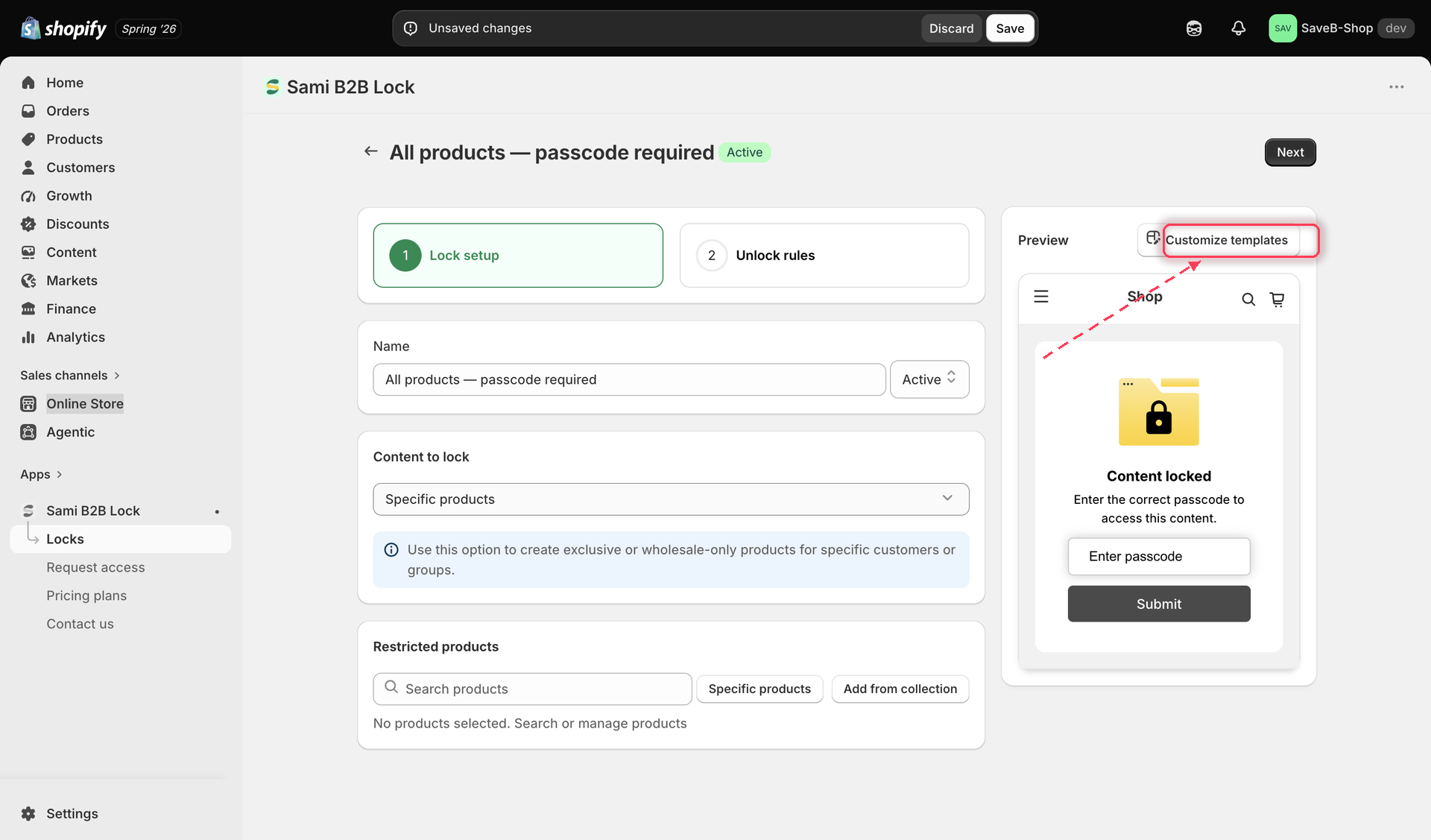This screenshot has height=840, width=1431.
Task: Click Add from collection button
Action: click(x=900, y=689)
